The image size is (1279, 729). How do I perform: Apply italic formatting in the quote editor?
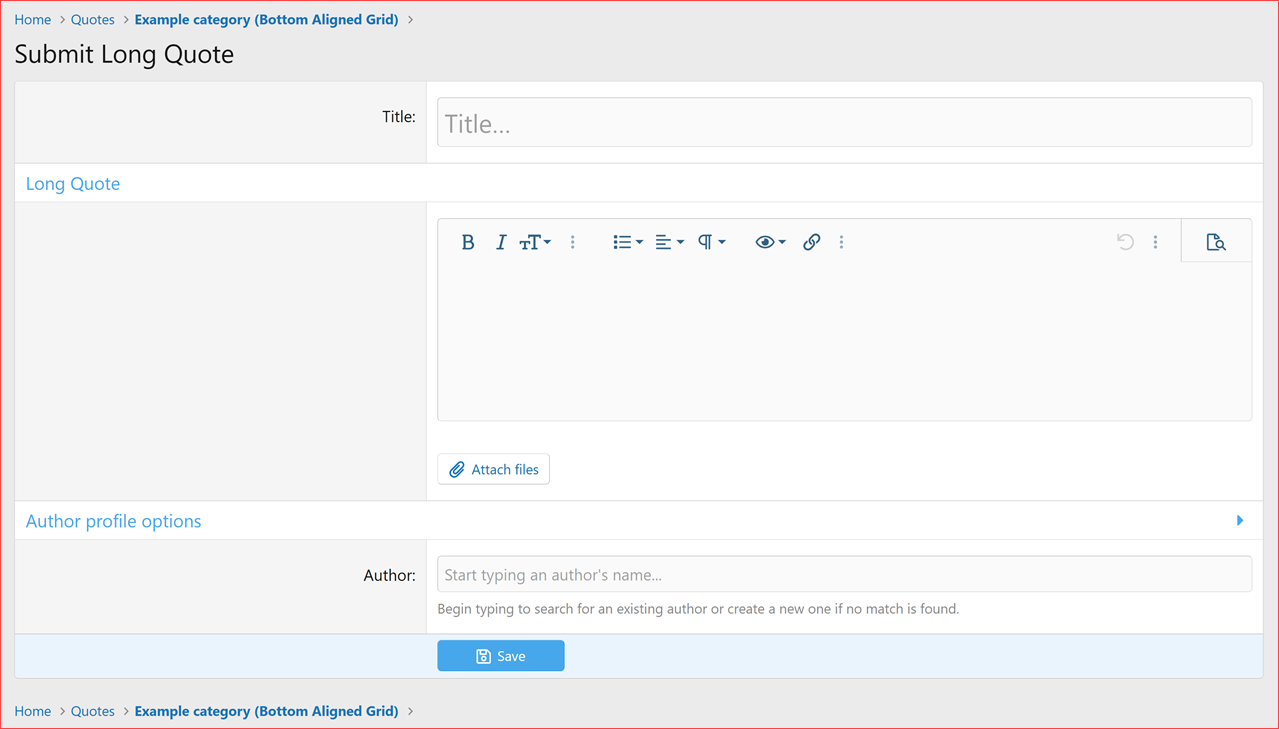coord(500,241)
